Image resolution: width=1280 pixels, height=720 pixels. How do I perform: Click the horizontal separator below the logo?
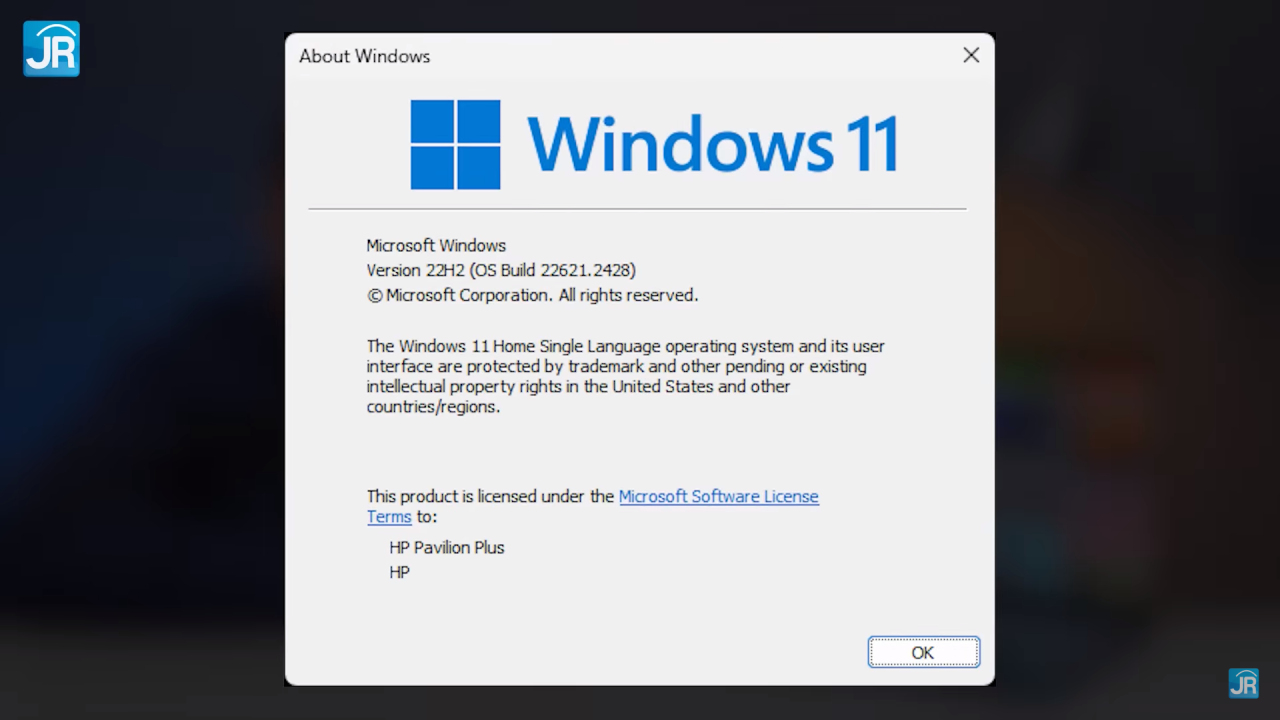pos(637,209)
